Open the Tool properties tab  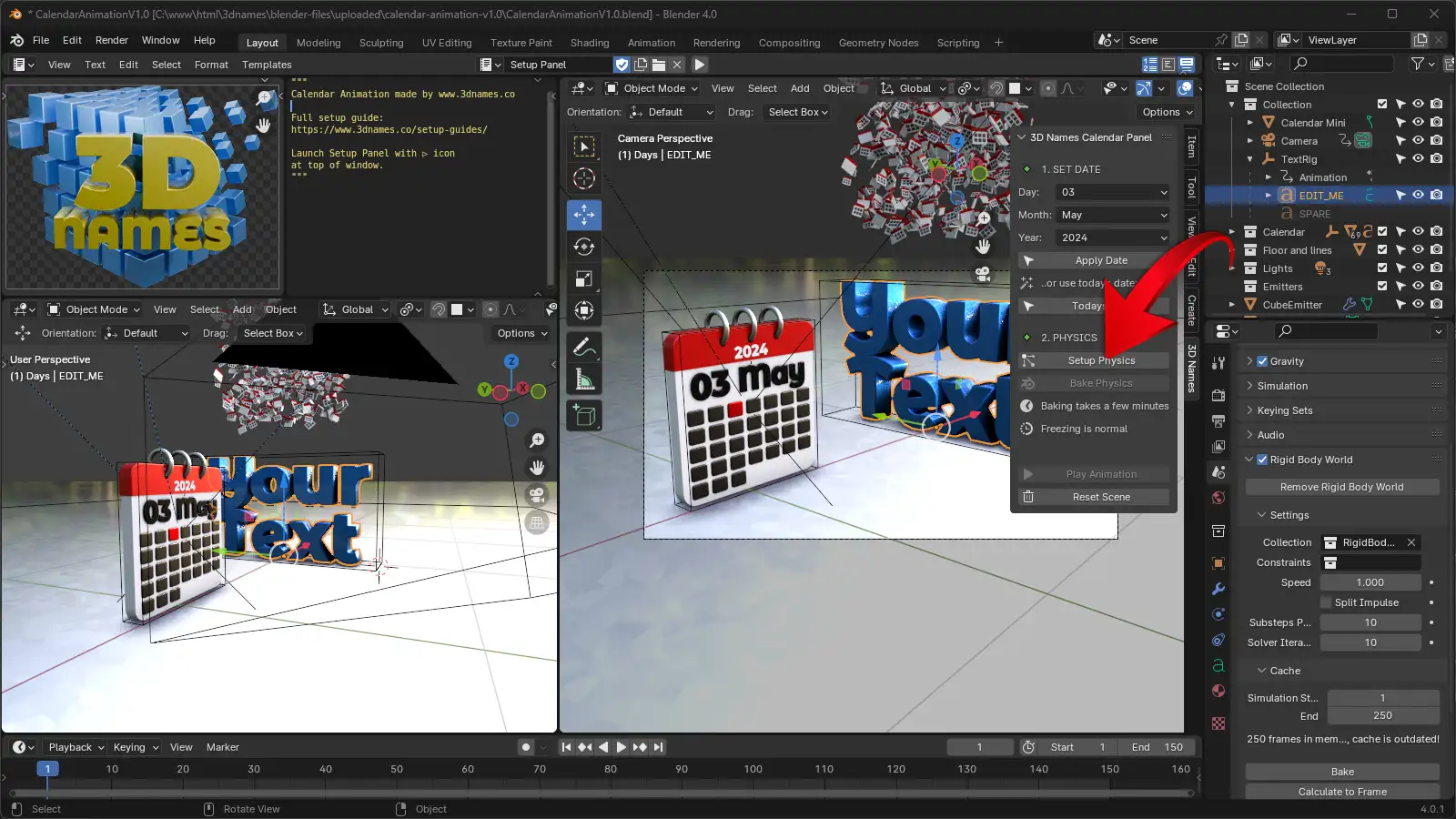point(1218,362)
